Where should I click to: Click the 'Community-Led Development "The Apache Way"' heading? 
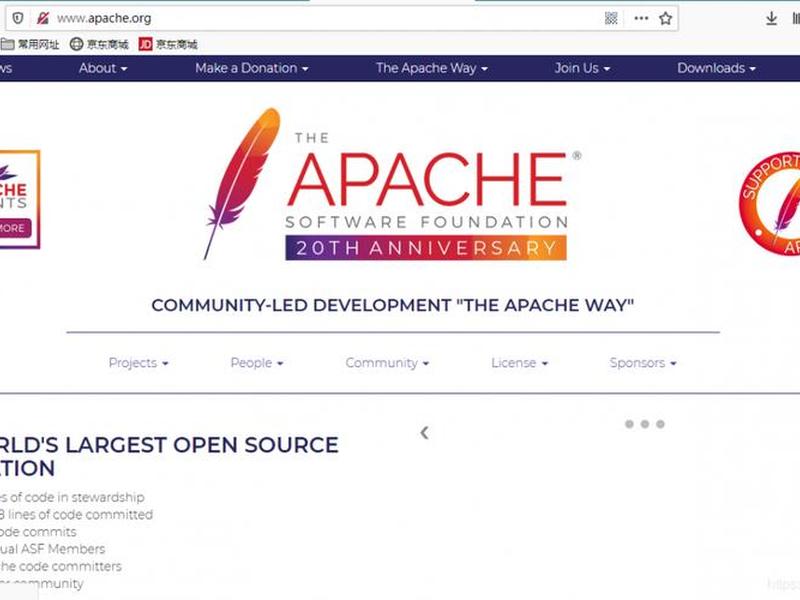tap(393, 305)
